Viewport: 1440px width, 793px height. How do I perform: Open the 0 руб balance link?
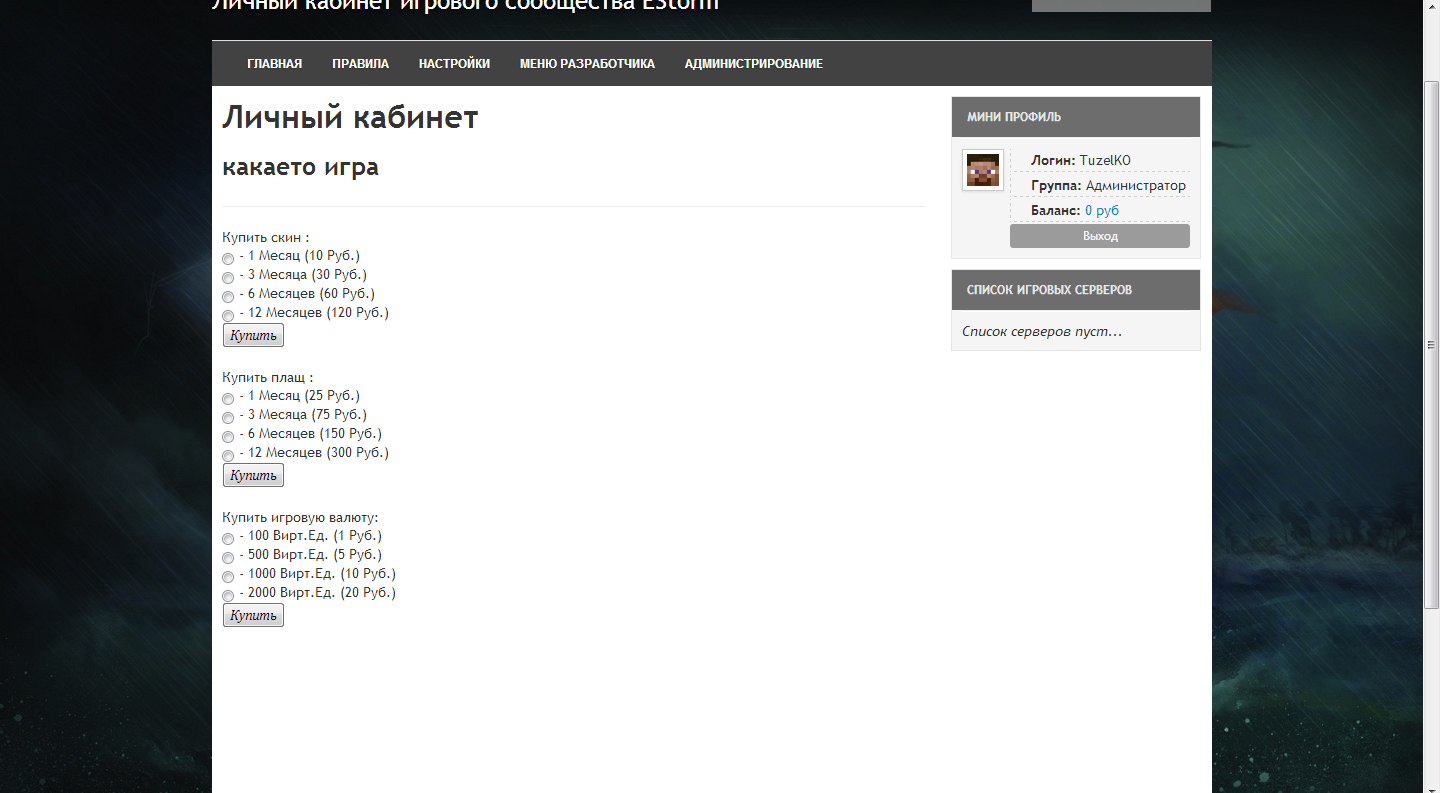coord(1102,211)
